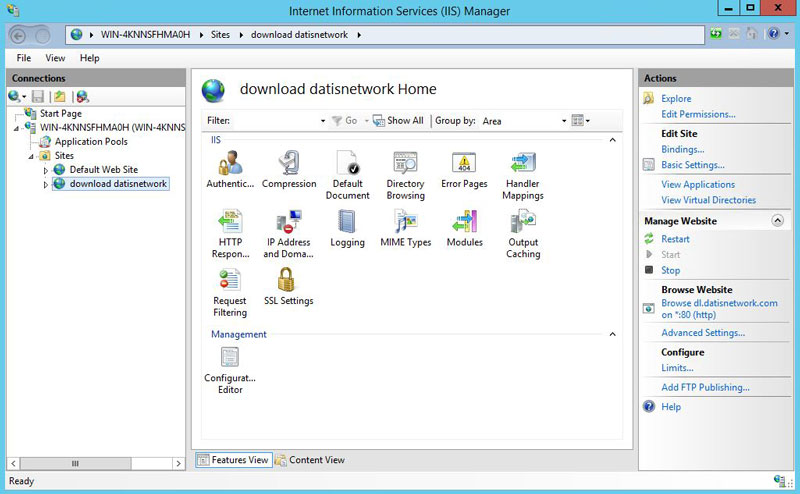This screenshot has width=800, height=494.
Task: Open View Virtual Directories link
Action: point(708,200)
